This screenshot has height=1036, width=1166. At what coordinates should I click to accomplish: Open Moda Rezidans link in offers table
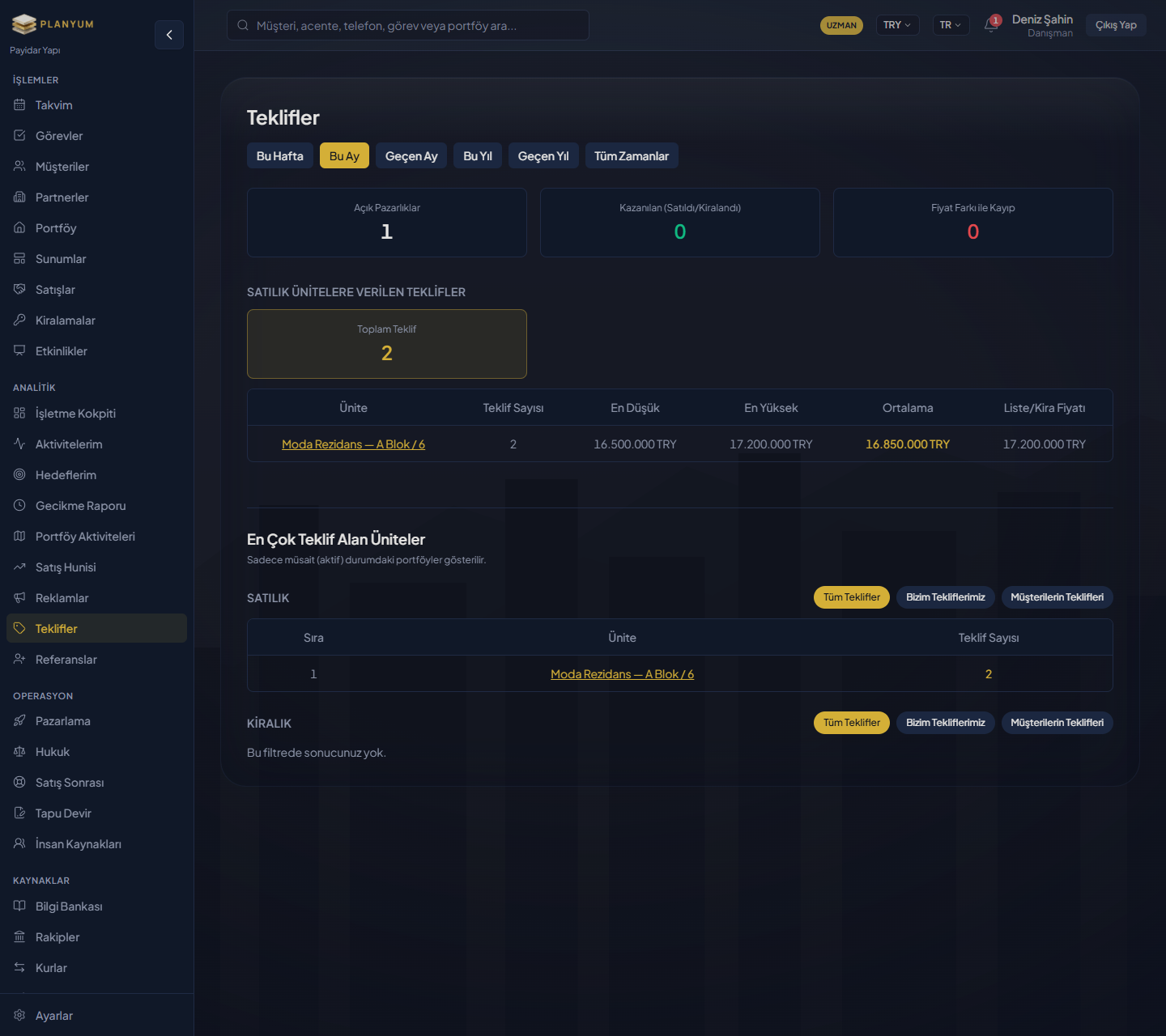(x=353, y=444)
